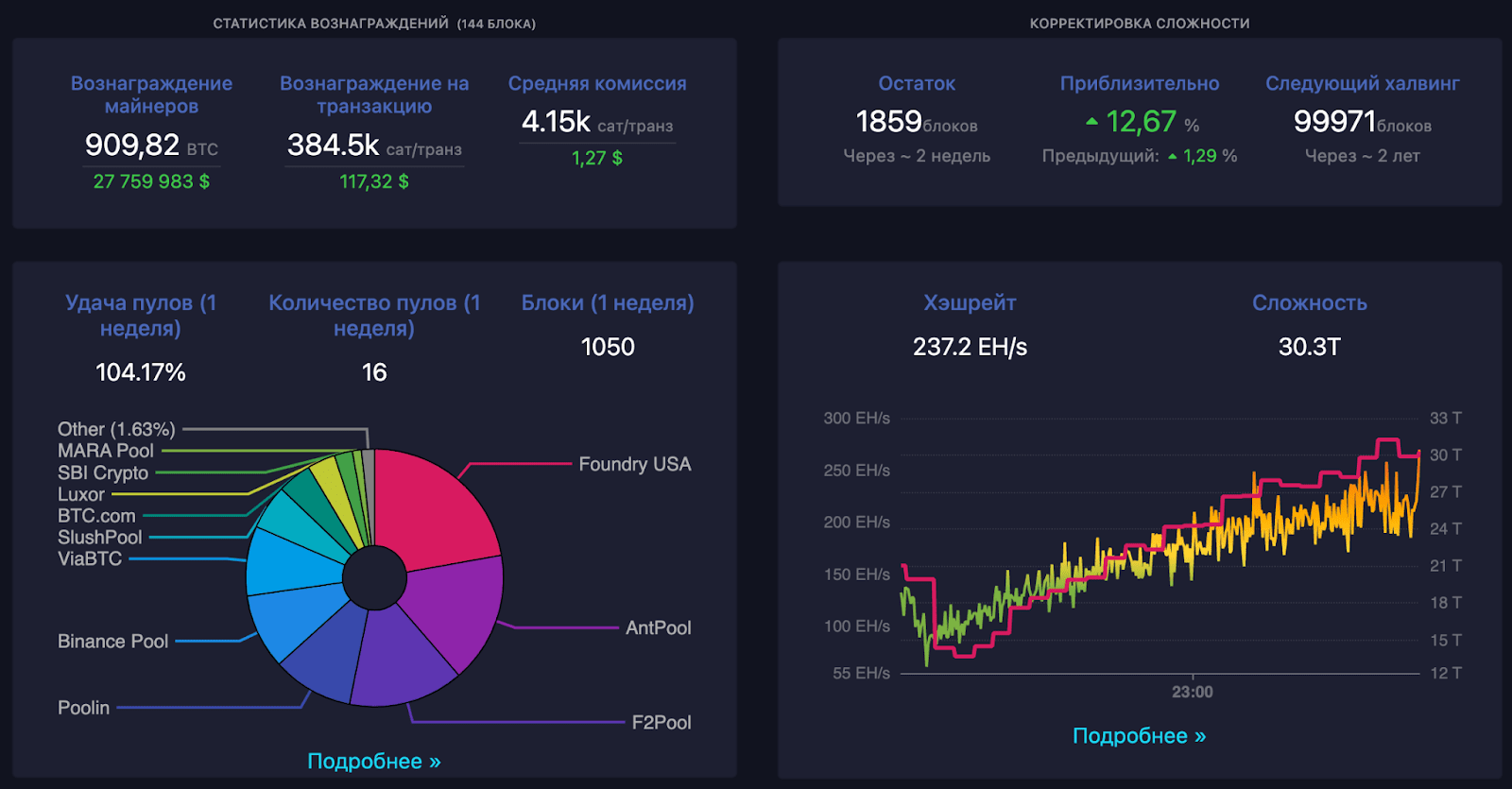Click the Количество пулов (1 неделя) heading
1512x789 pixels.
point(374,315)
